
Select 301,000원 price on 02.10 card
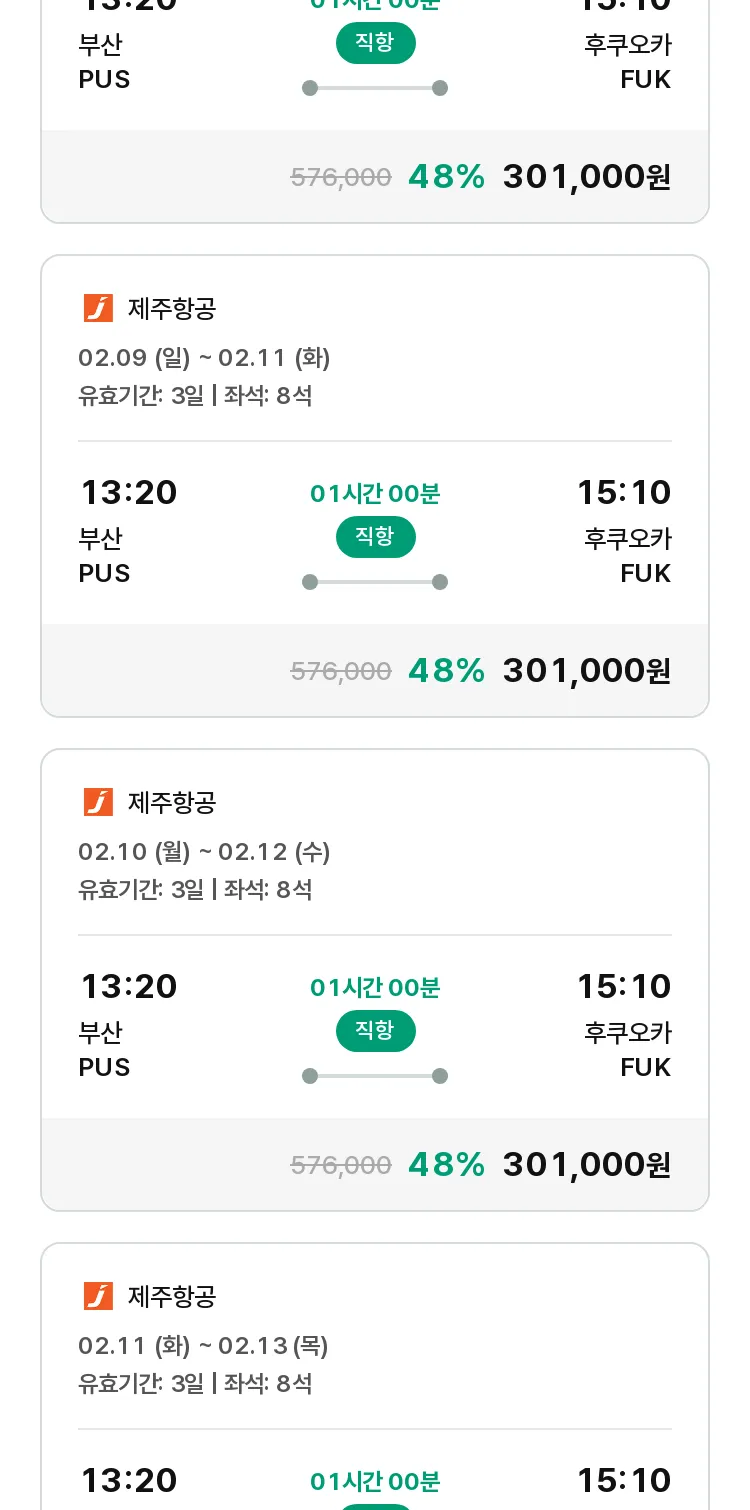587,1164
